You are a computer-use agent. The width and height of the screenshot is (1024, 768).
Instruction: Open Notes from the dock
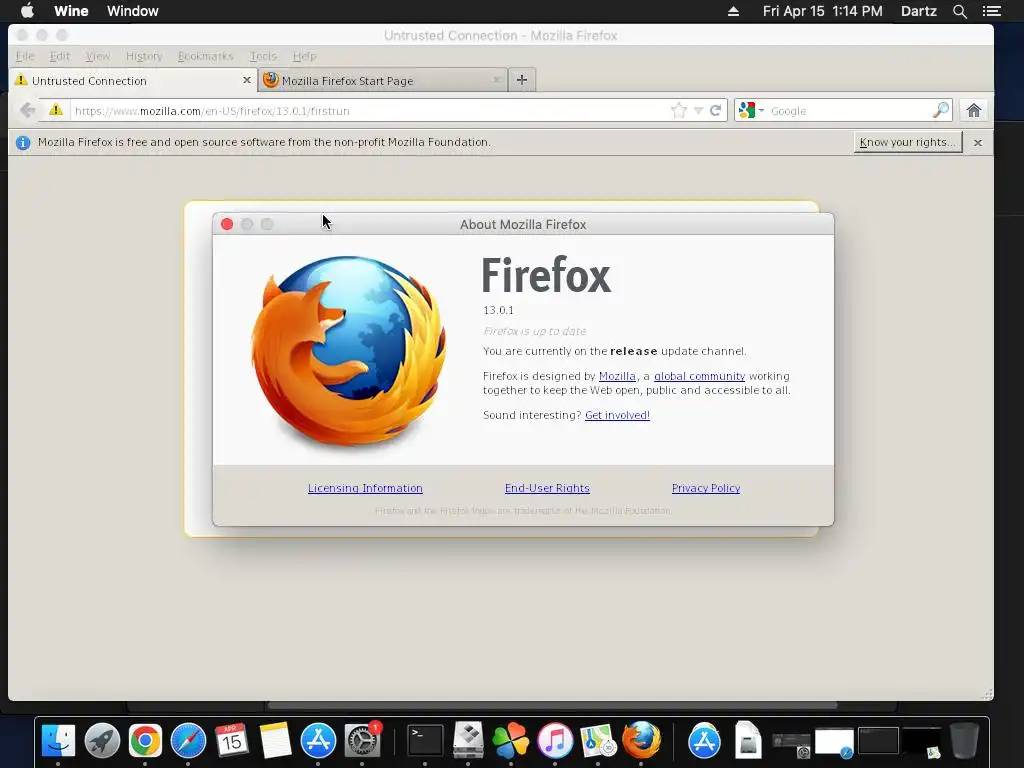[x=275, y=741]
